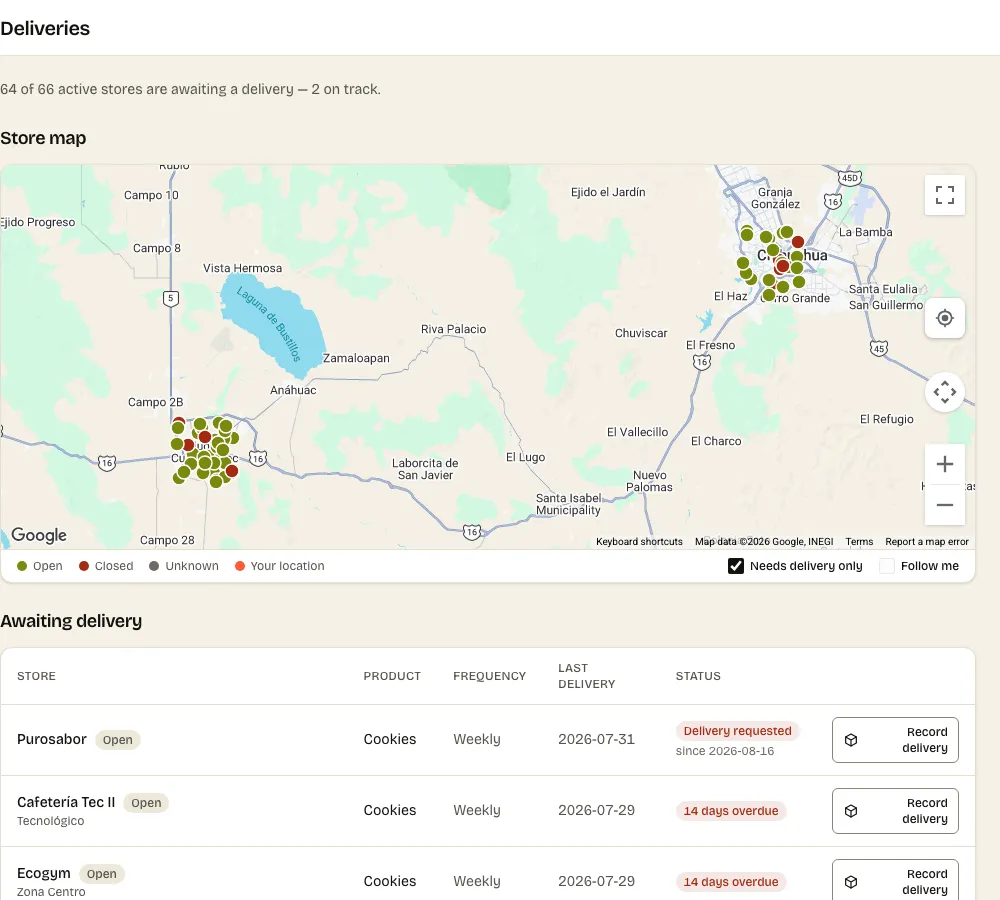Image resolution: width=1000 pixels, height=900 pixels.
Task: Click the Delivery requested status badge
Action: point(737,731)
